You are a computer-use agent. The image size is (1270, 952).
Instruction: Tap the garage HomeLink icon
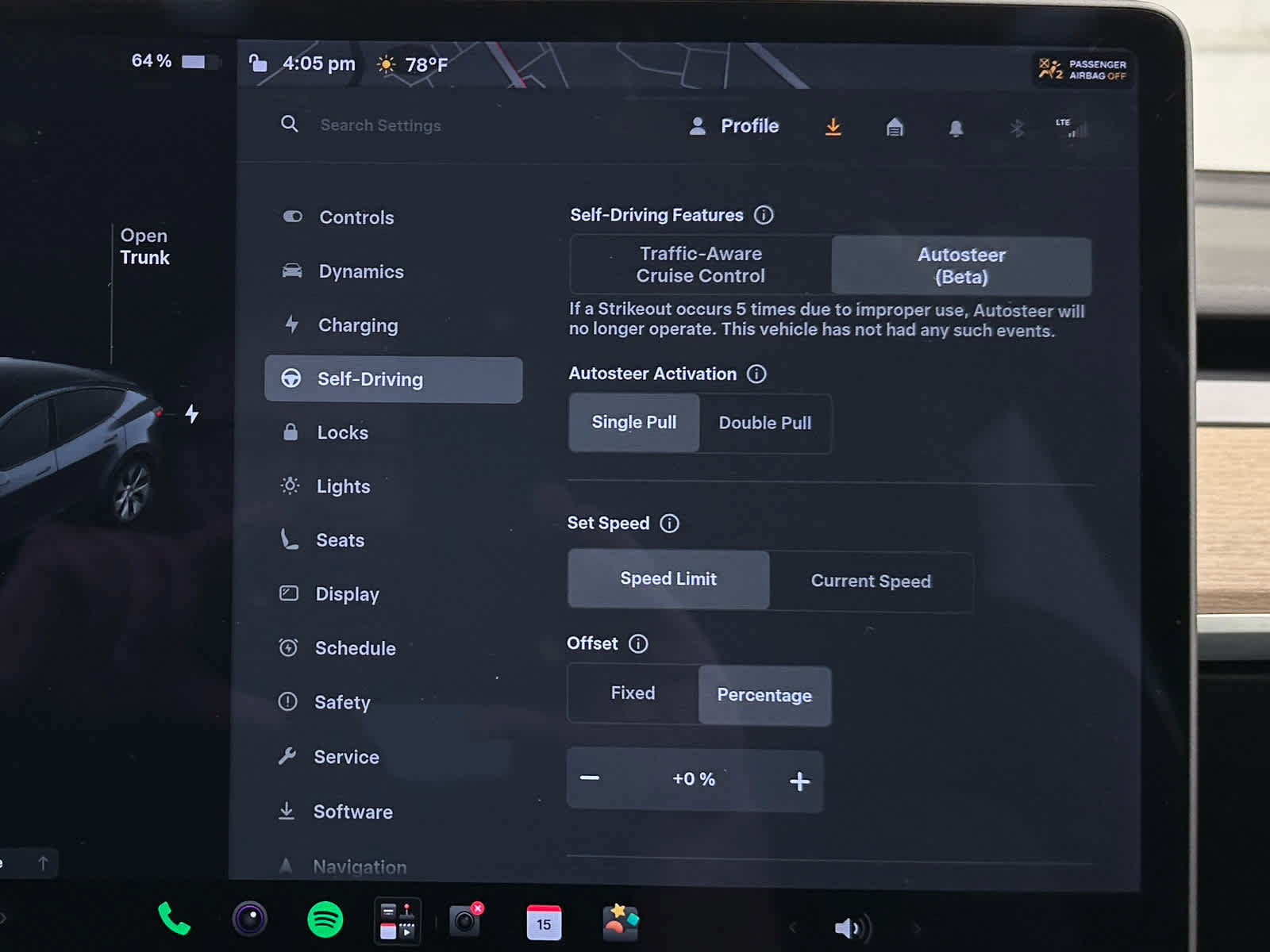pyautogui.click(x=895, y=127)
